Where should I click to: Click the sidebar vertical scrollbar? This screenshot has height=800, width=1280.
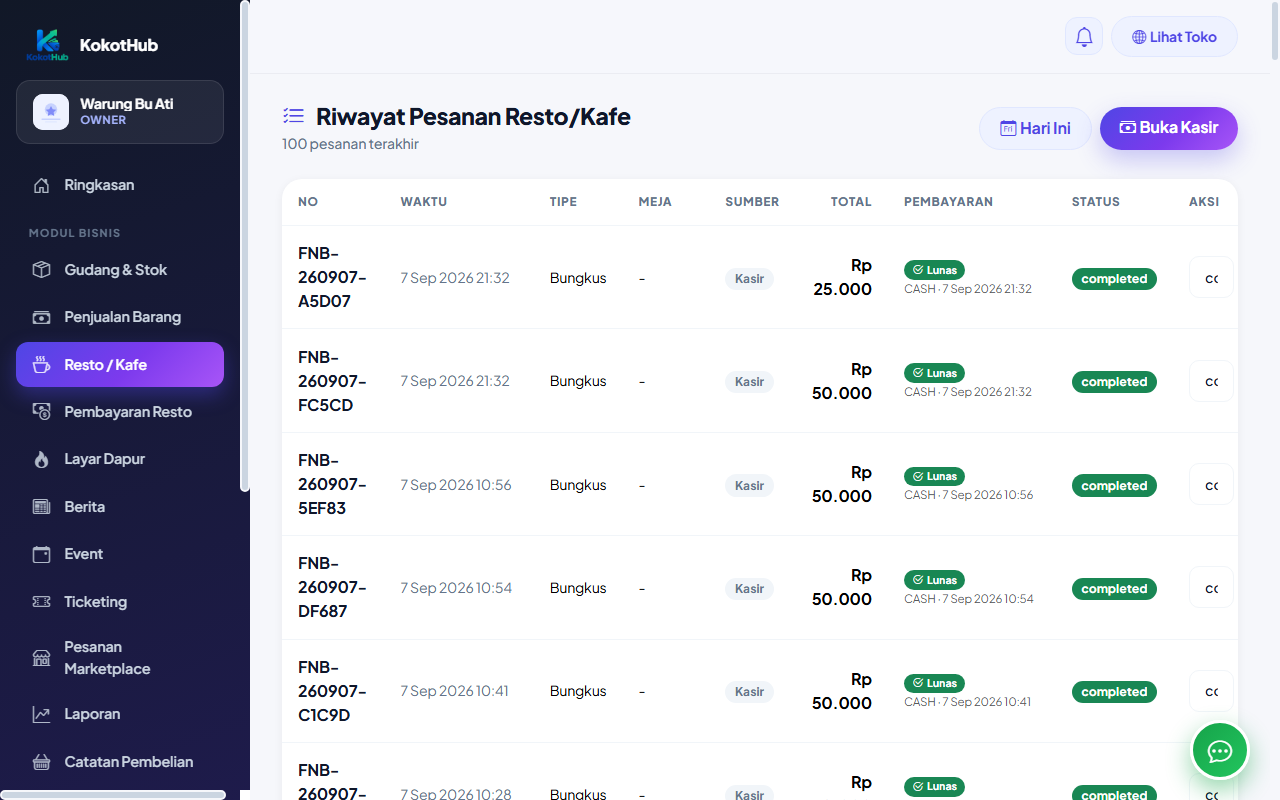[245, 246]
